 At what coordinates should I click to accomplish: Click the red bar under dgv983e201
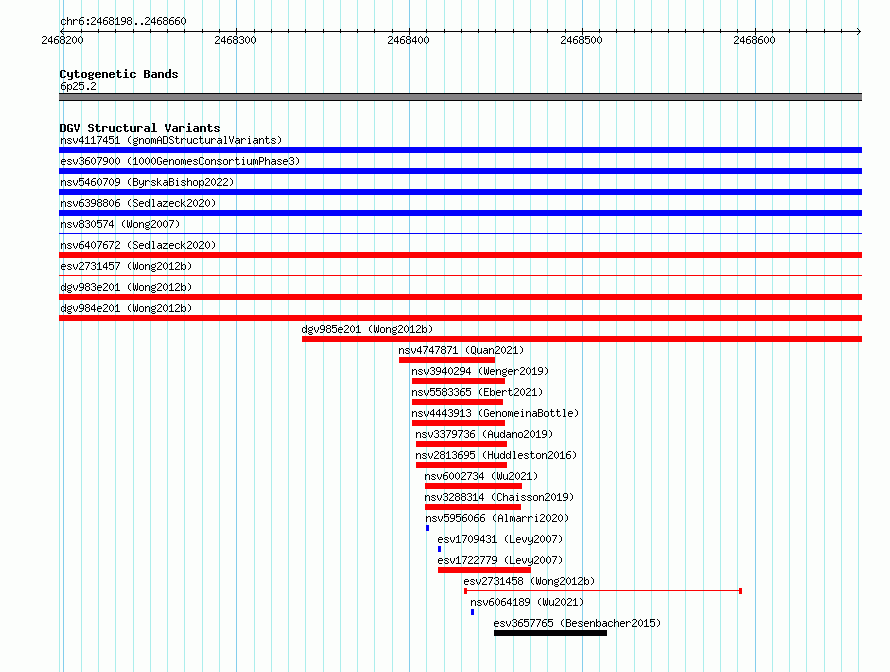(x=460, y=297)
